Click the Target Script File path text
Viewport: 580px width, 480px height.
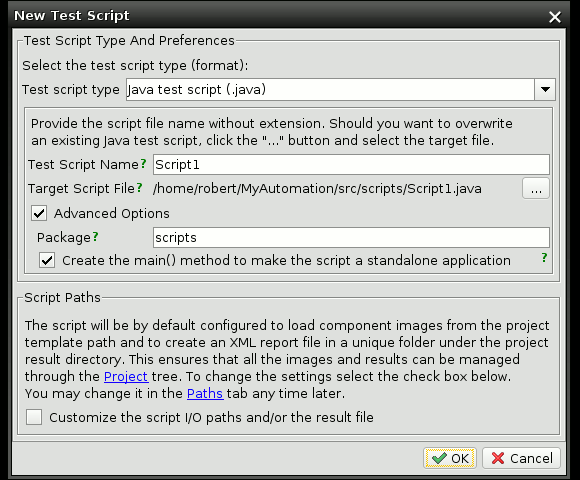[317, 189]
